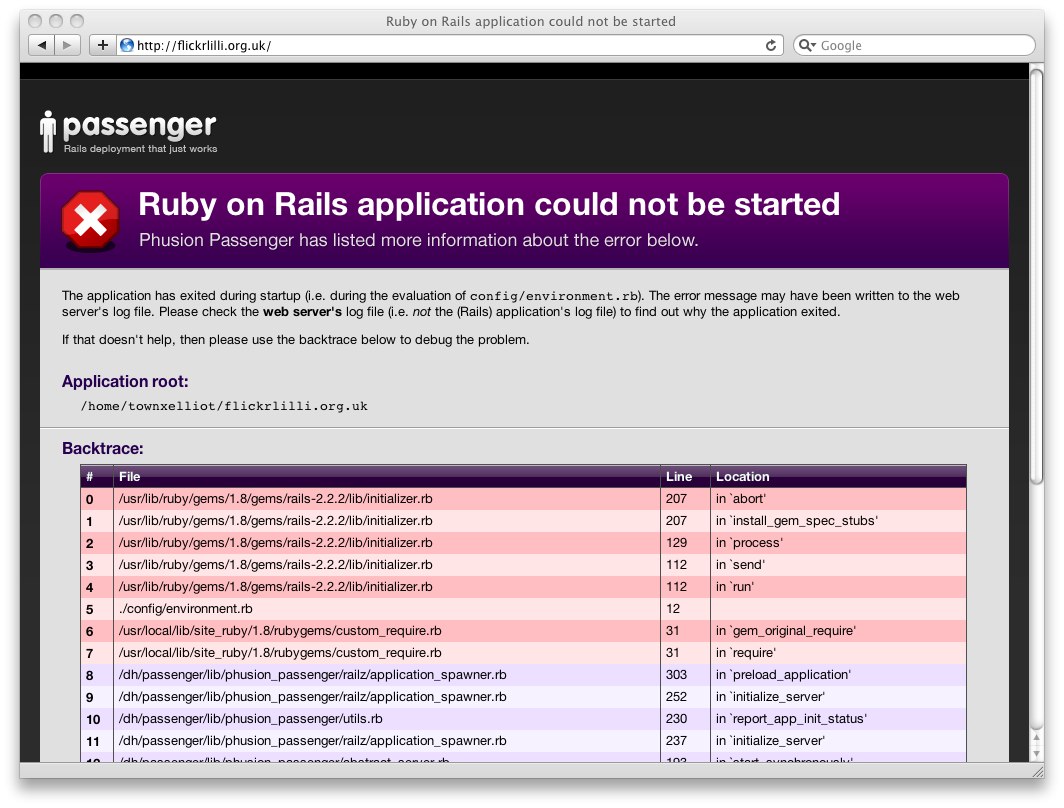Click the file path ending utils.rb
The image size is (1064, 808).
(x=250, y=718)
